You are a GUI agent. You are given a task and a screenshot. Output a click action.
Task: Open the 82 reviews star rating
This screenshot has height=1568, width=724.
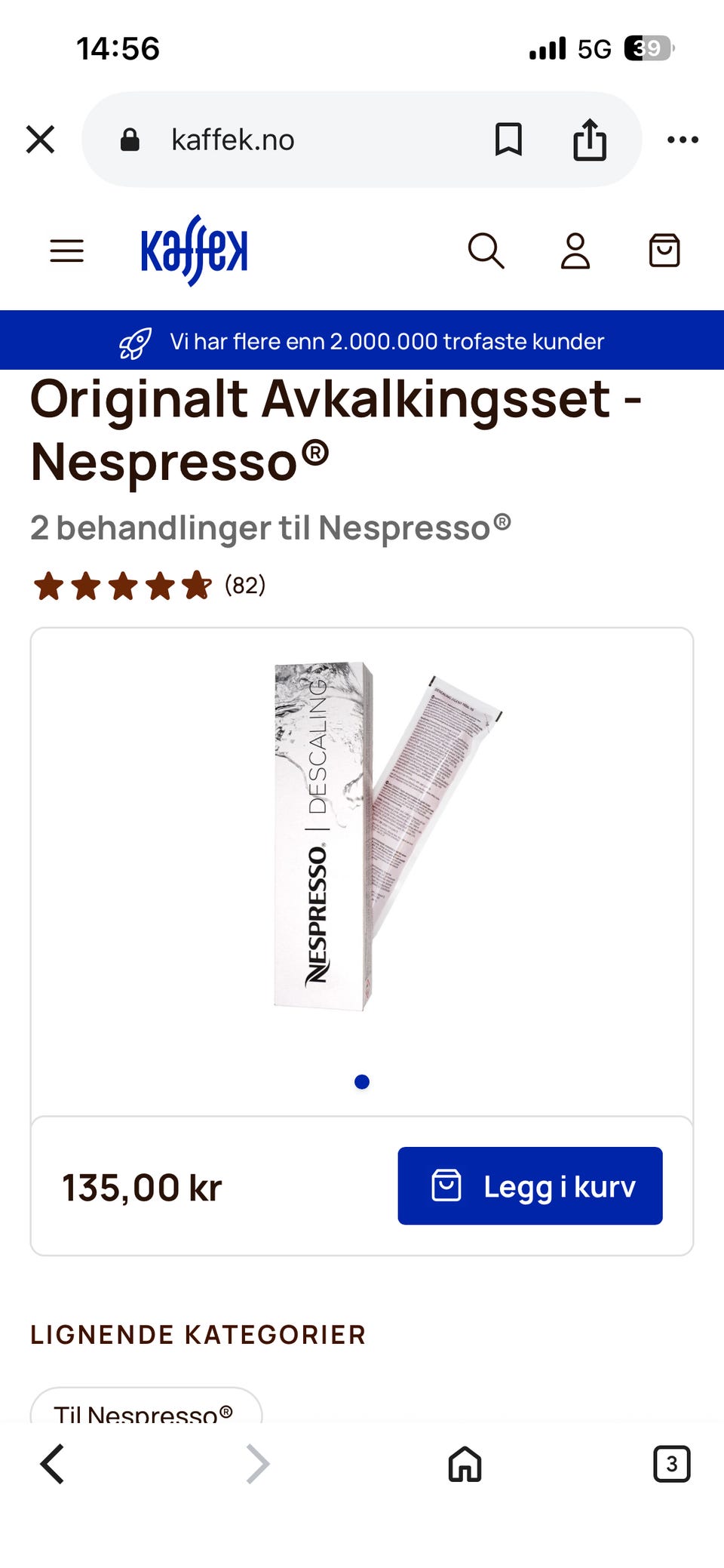click(149, 586)
